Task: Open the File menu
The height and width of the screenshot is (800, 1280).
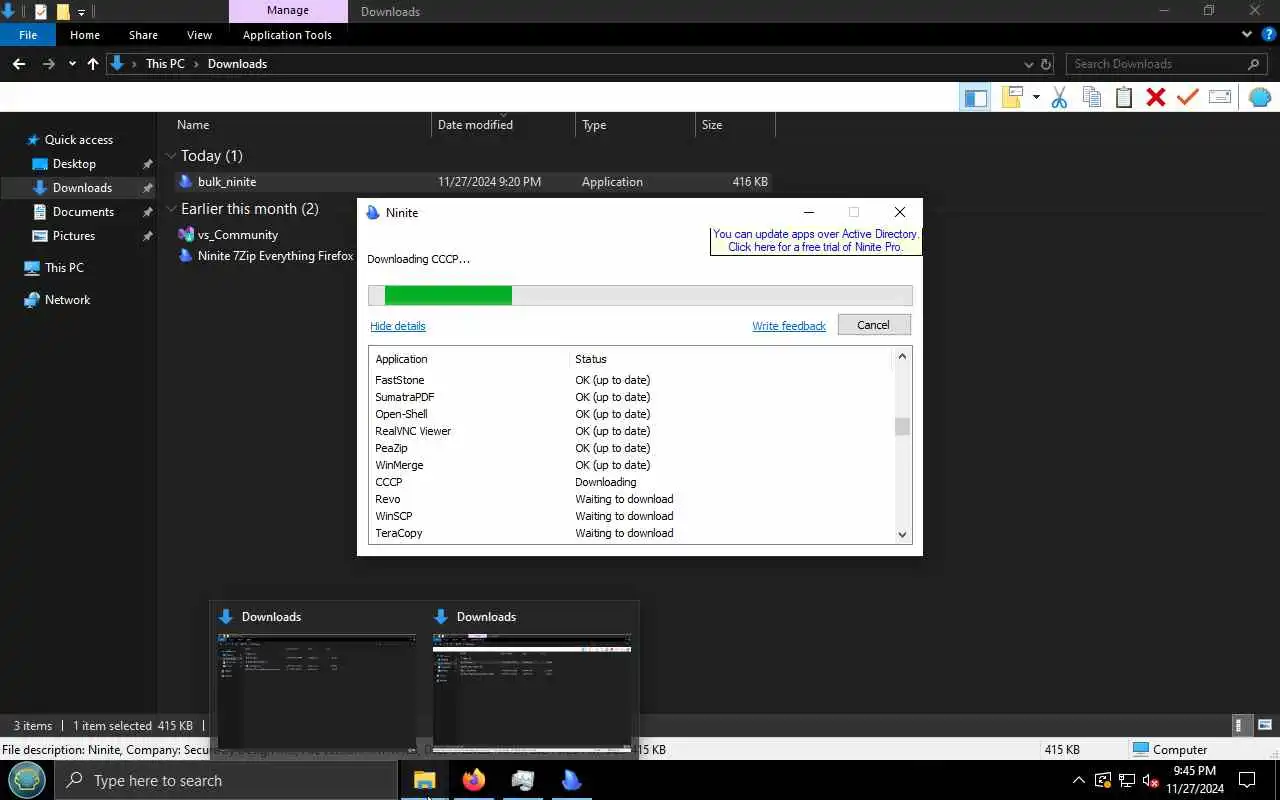Action: pyautogui.click(x=28, y=35)
